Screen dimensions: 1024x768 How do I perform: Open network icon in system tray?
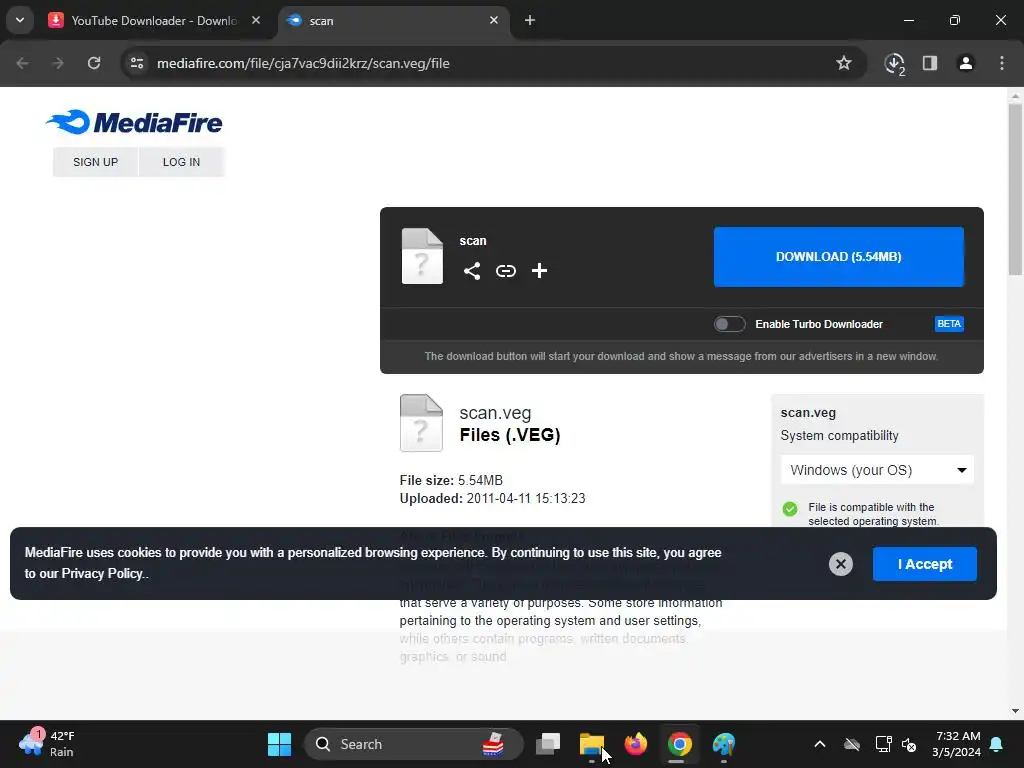coord(883,744)
